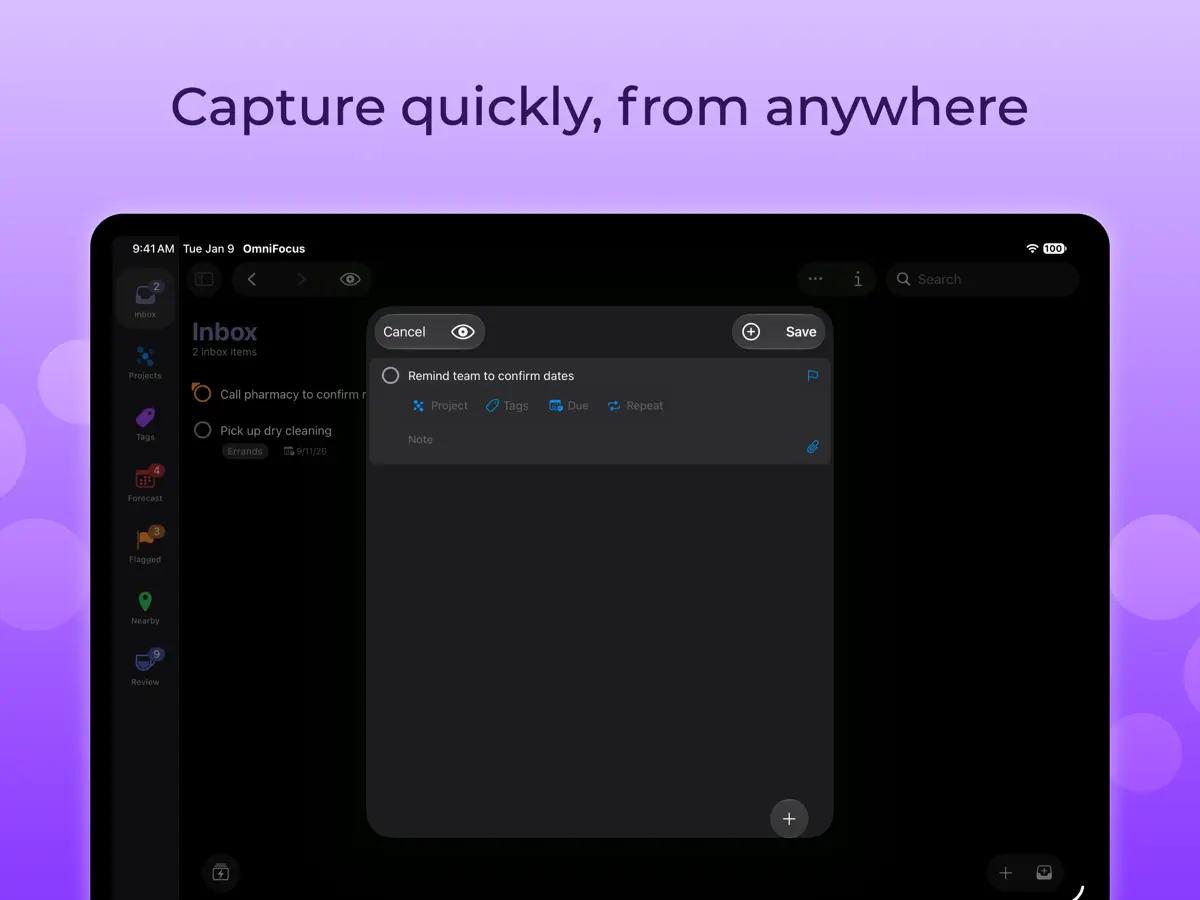Check off 'Pick up dry cleaning' circle

[202, 430]
